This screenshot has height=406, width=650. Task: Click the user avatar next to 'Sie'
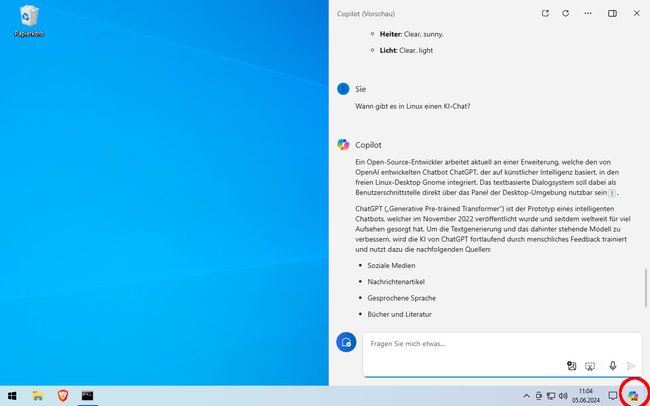[x=343, y=89]
